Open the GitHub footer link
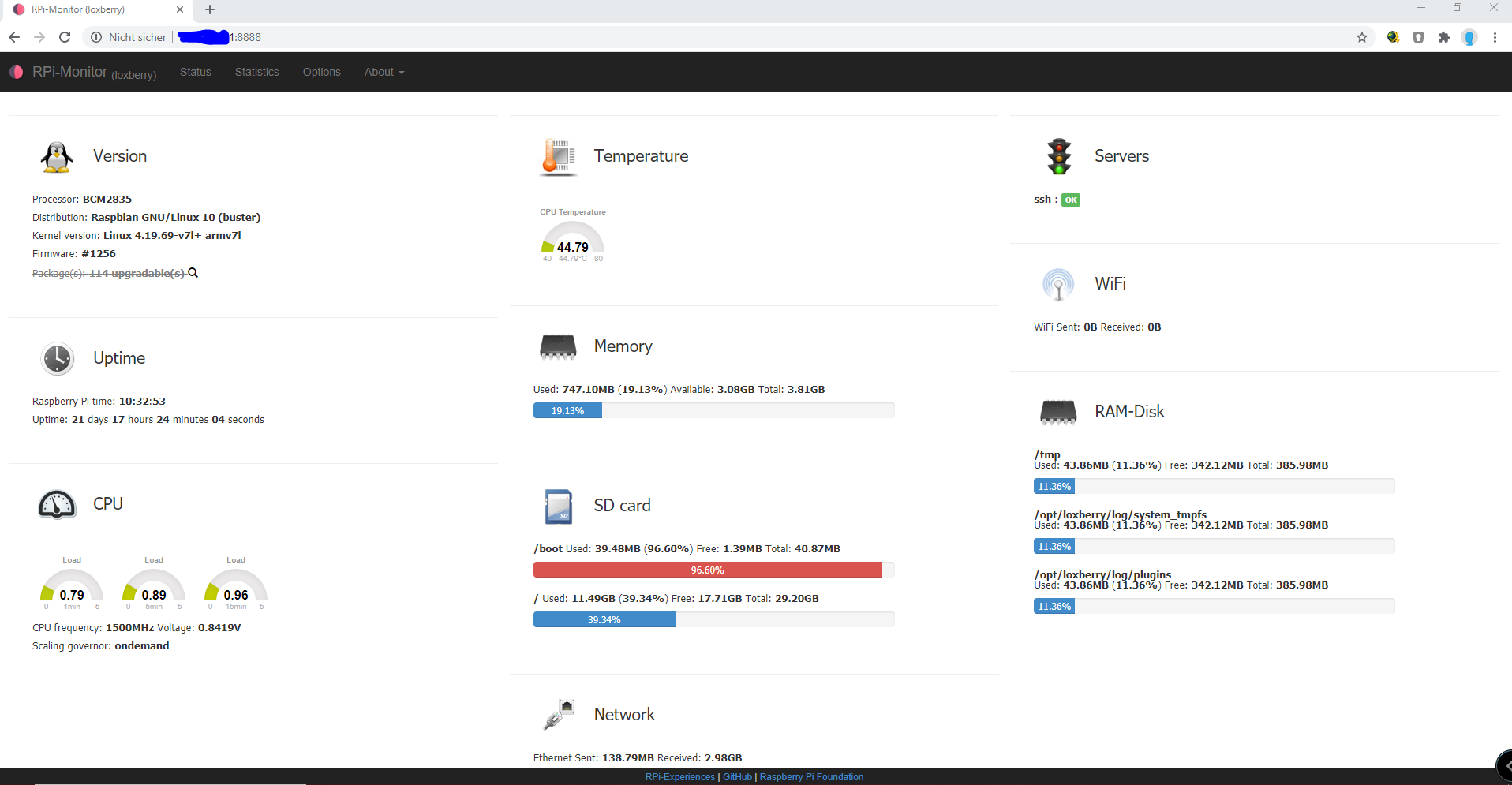 [x=737, y=777]
